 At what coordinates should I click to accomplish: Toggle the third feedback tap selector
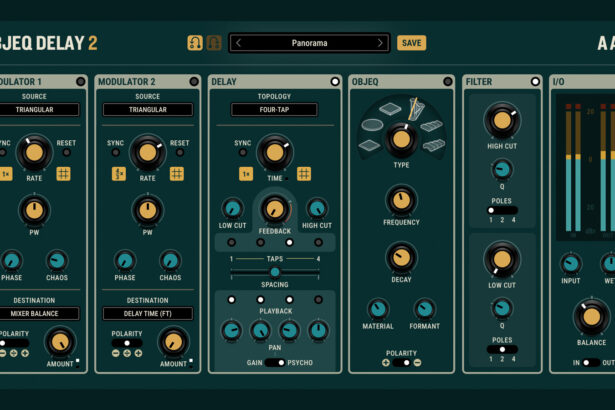pyautogui.click(x=289, y=242)
